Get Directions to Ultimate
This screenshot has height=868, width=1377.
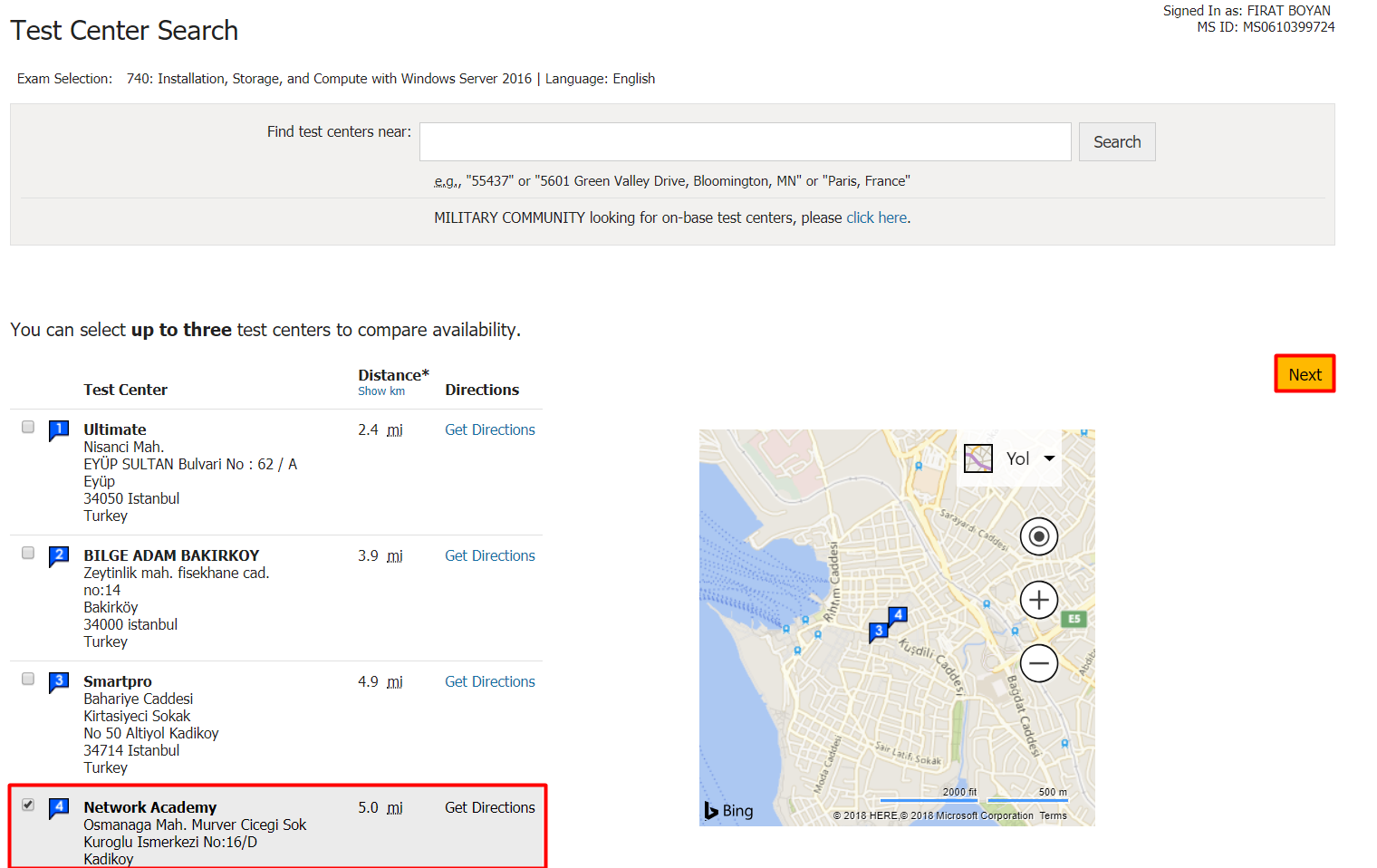pos(490,429)
